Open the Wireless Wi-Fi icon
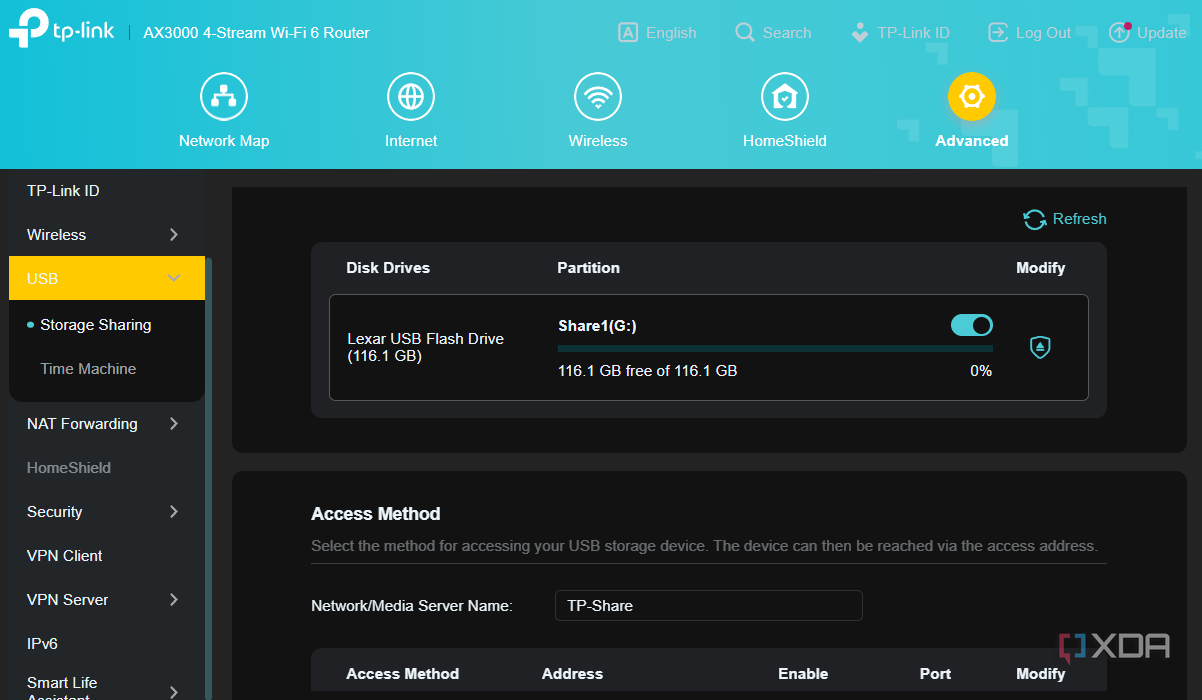 click(x=598, y=97)
